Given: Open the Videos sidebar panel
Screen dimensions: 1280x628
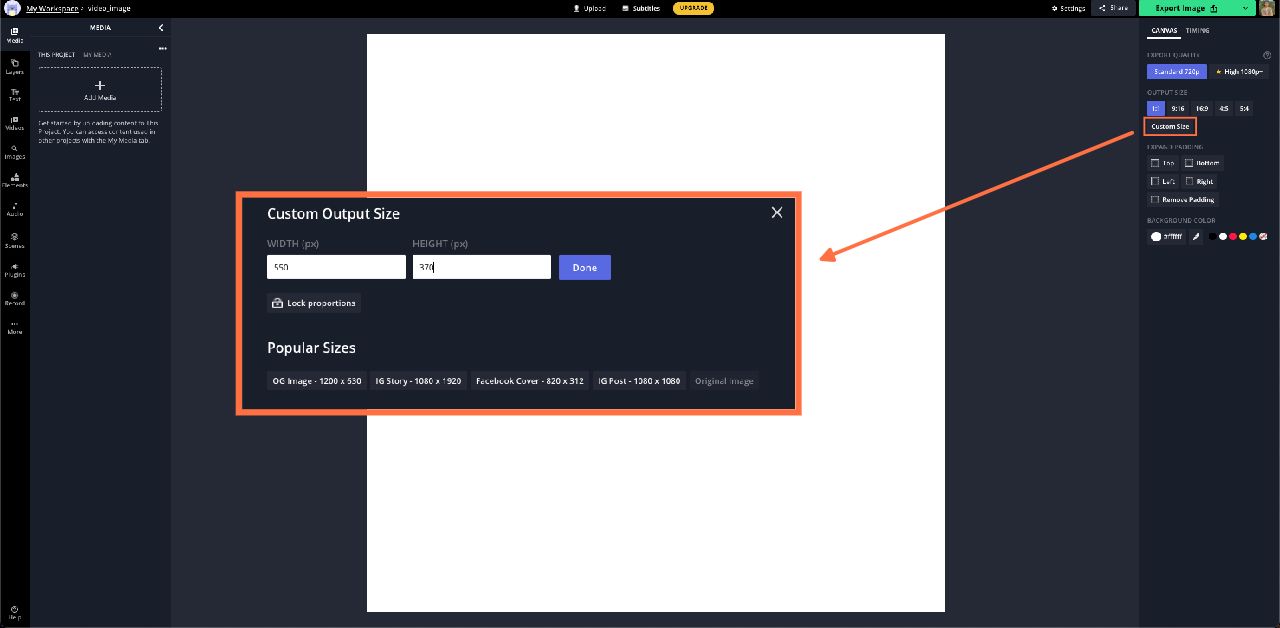Looking at the screenshot, I should click(14, 124).
